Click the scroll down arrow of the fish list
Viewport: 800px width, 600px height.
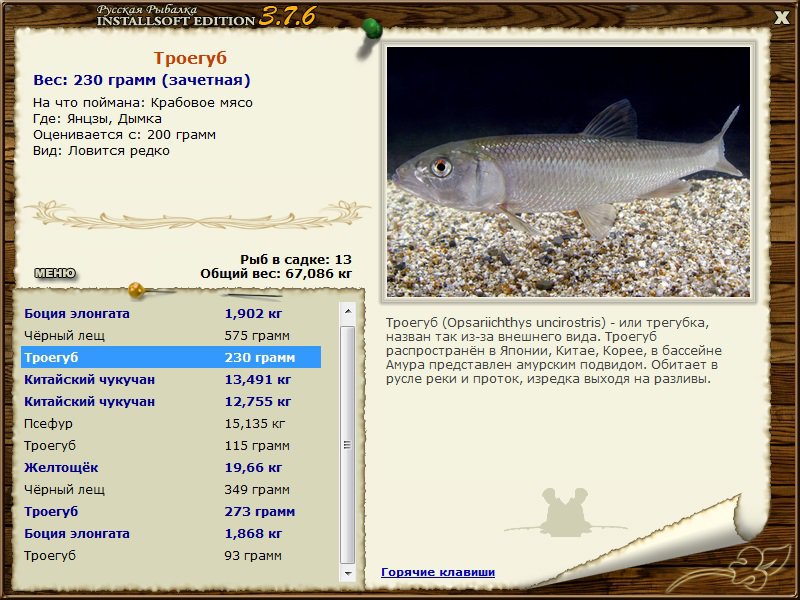point(348,573)
